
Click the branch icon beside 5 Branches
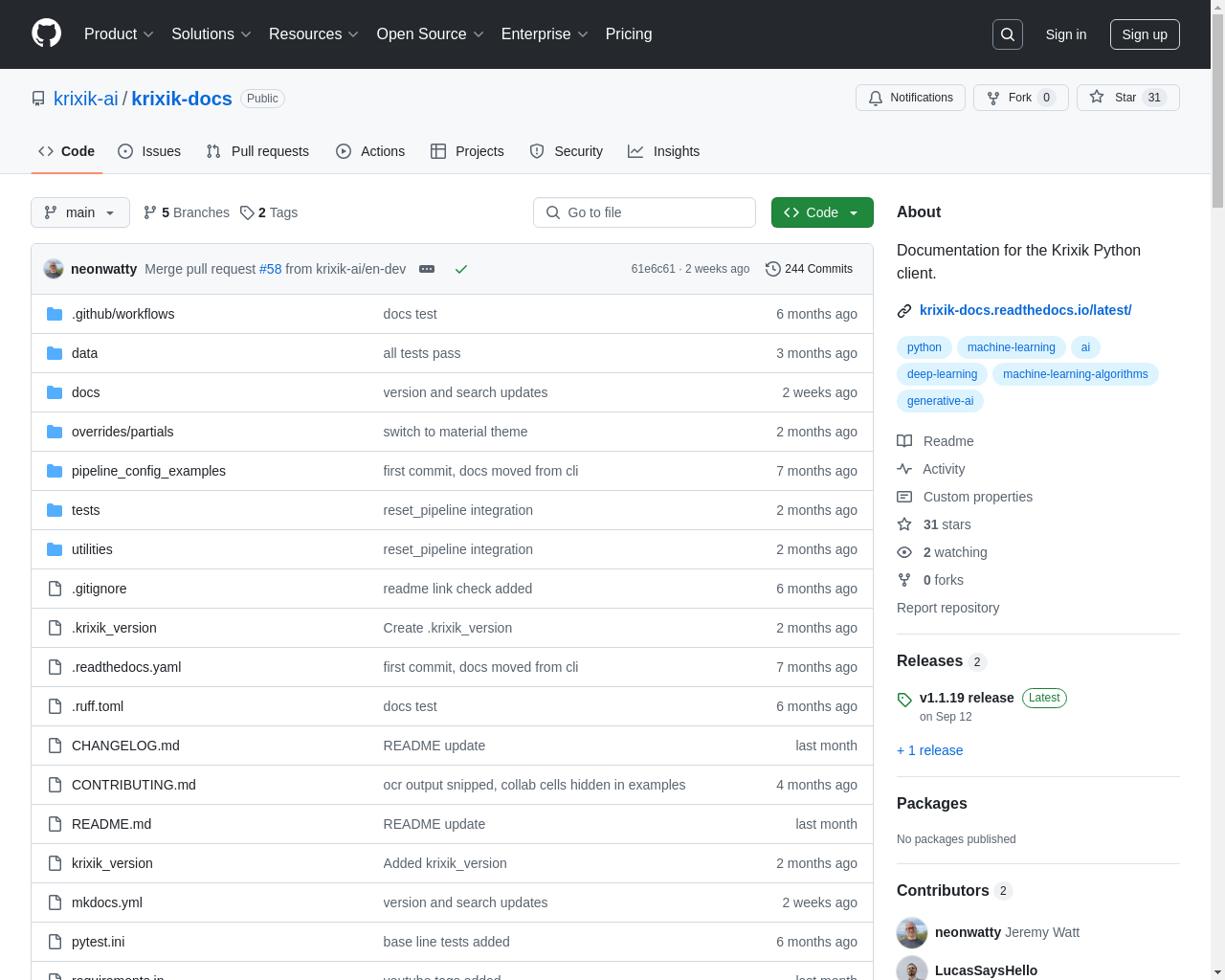[150, 212]
